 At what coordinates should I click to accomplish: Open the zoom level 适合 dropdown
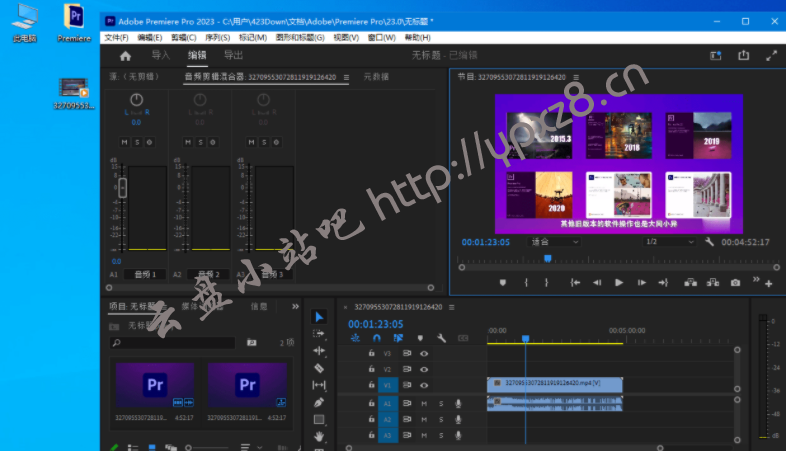click(554, 242)
